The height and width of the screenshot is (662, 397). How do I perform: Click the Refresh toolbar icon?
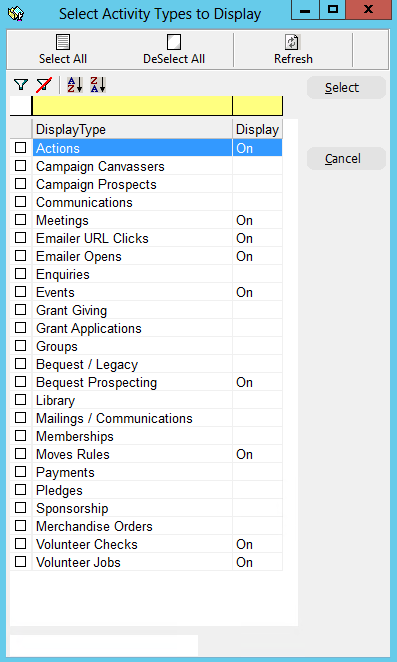[x=293, y=42]
